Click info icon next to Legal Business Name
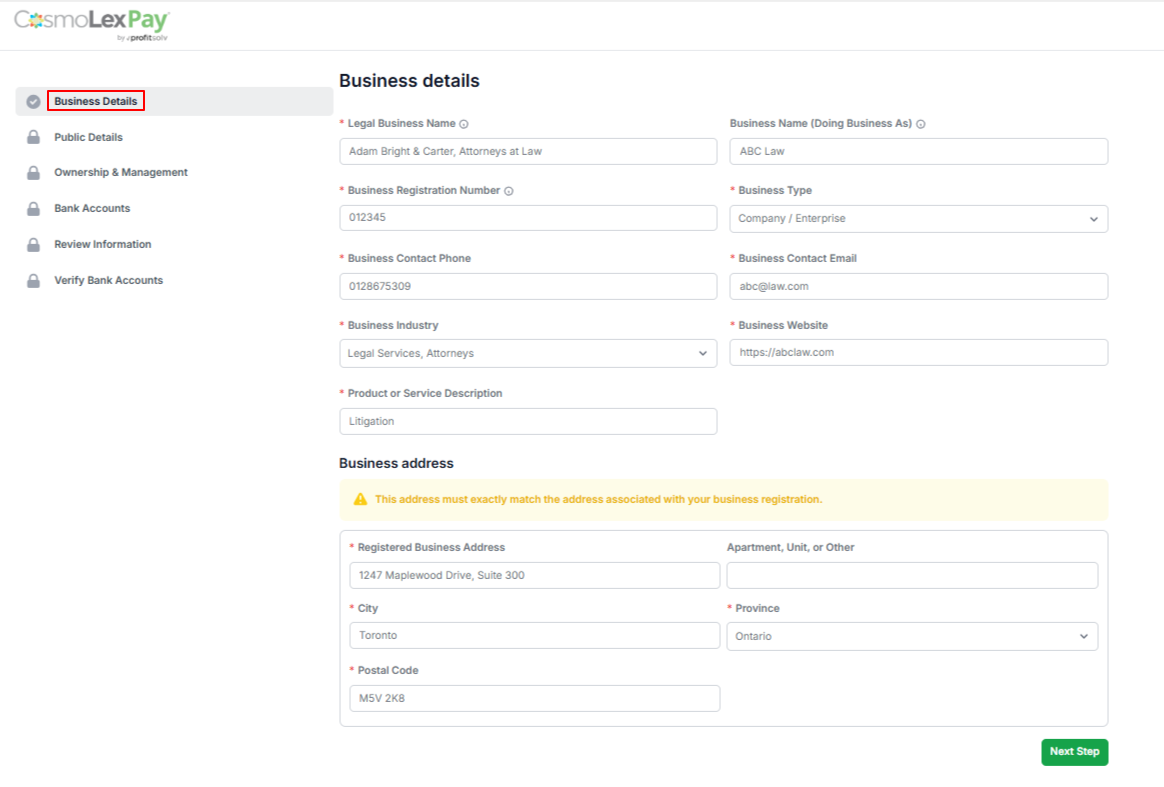 click(464, 124)
